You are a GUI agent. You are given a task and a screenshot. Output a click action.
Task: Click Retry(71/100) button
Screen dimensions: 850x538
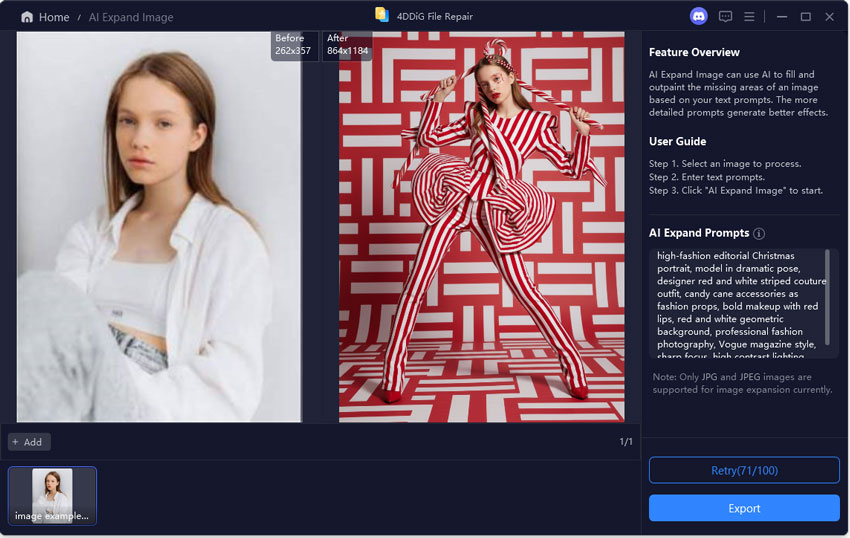(x=744, y=470)
